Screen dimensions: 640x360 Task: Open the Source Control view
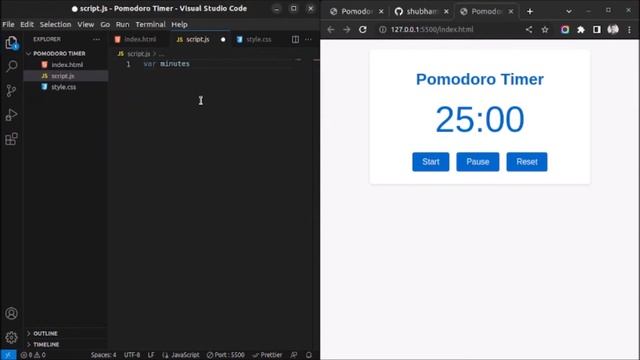point(11,91)
